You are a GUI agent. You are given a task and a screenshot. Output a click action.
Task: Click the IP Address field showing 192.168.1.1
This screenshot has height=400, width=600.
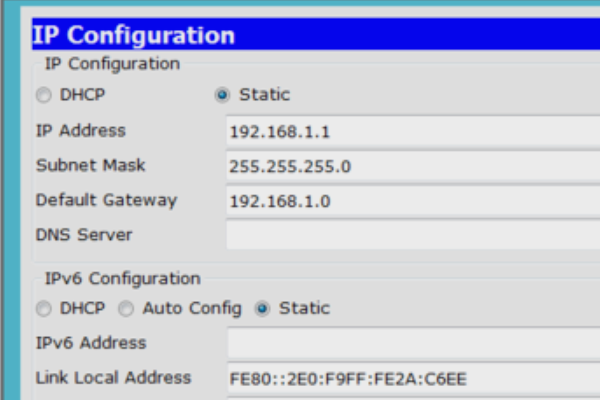coord(410,132)
